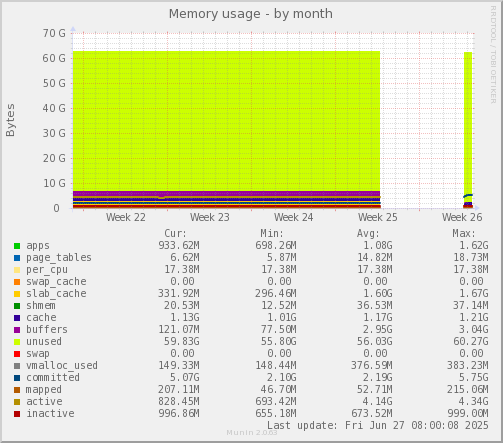Screen dimensions: 503x443
Task: Click the page_tables blue legend swatch
Action: pyautogui.click(x=17, y=258)
